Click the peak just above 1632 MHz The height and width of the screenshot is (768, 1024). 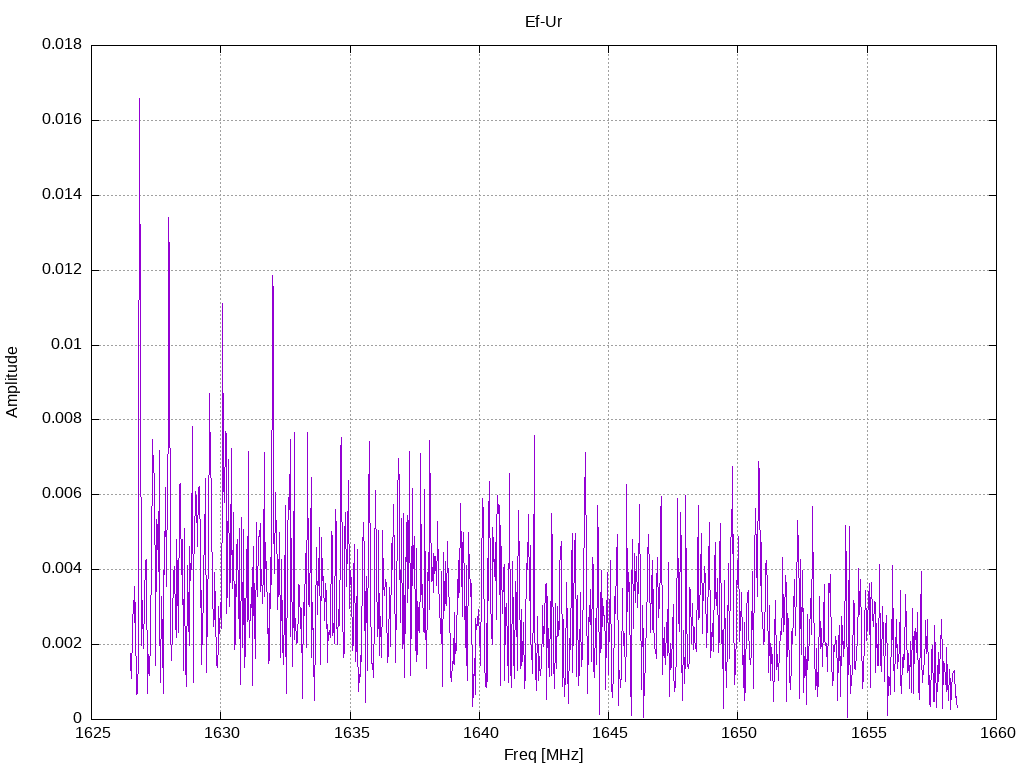(x=272, y=277)
